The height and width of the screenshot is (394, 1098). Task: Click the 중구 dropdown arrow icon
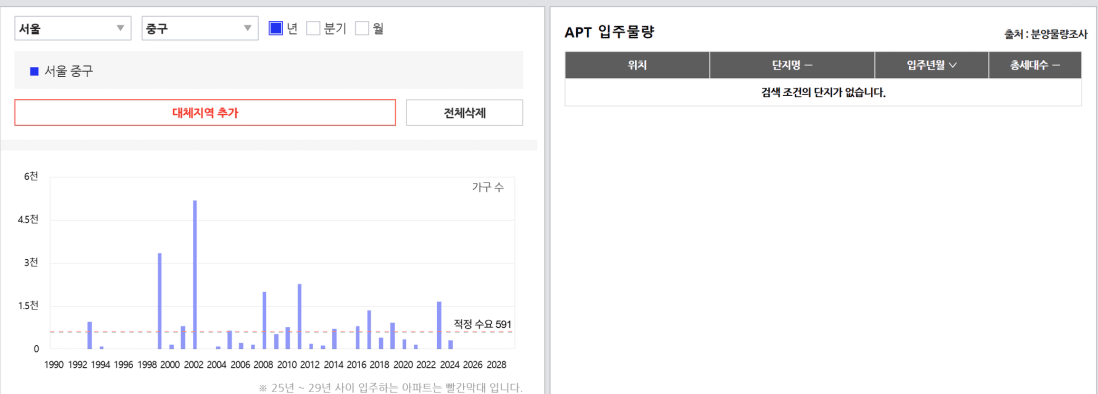pos(247,29)
